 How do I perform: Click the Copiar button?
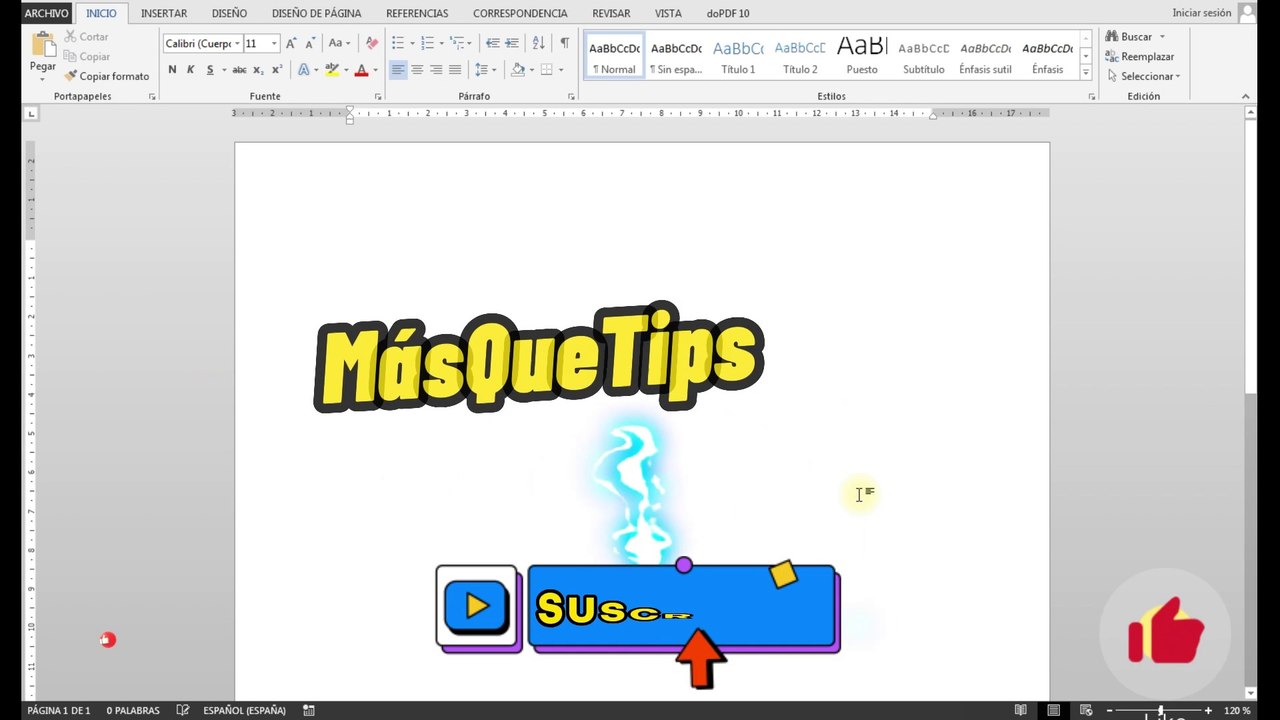tap(87, 57)
